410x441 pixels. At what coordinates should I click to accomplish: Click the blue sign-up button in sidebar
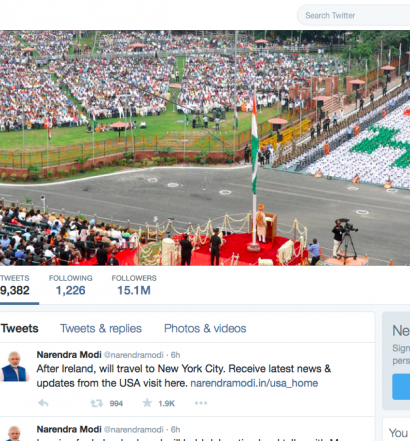pos(401,387)
